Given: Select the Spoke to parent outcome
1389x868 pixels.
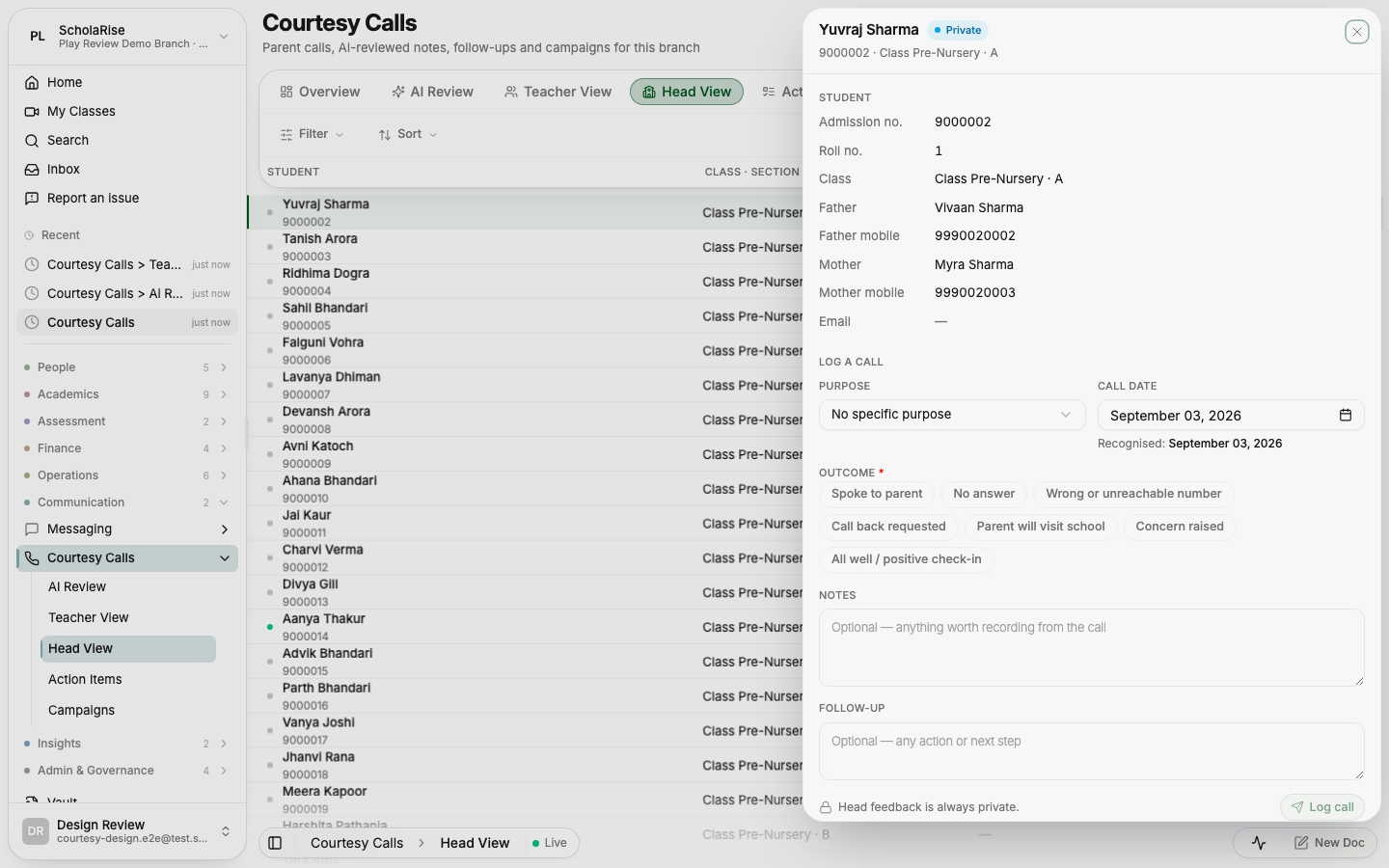Looking at the screenshot, I should (x=877, y=494).
